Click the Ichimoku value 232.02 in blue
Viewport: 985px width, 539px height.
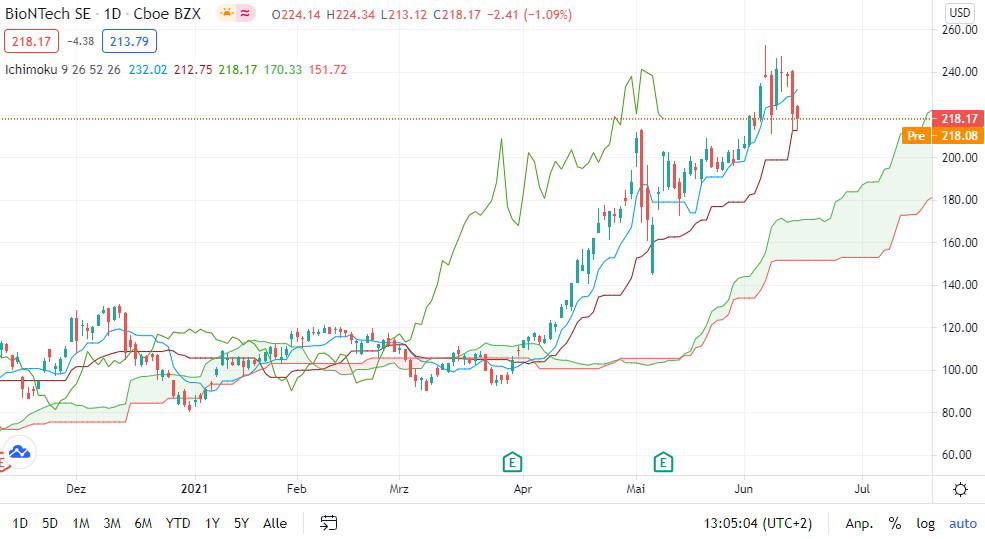pos(148,70)
